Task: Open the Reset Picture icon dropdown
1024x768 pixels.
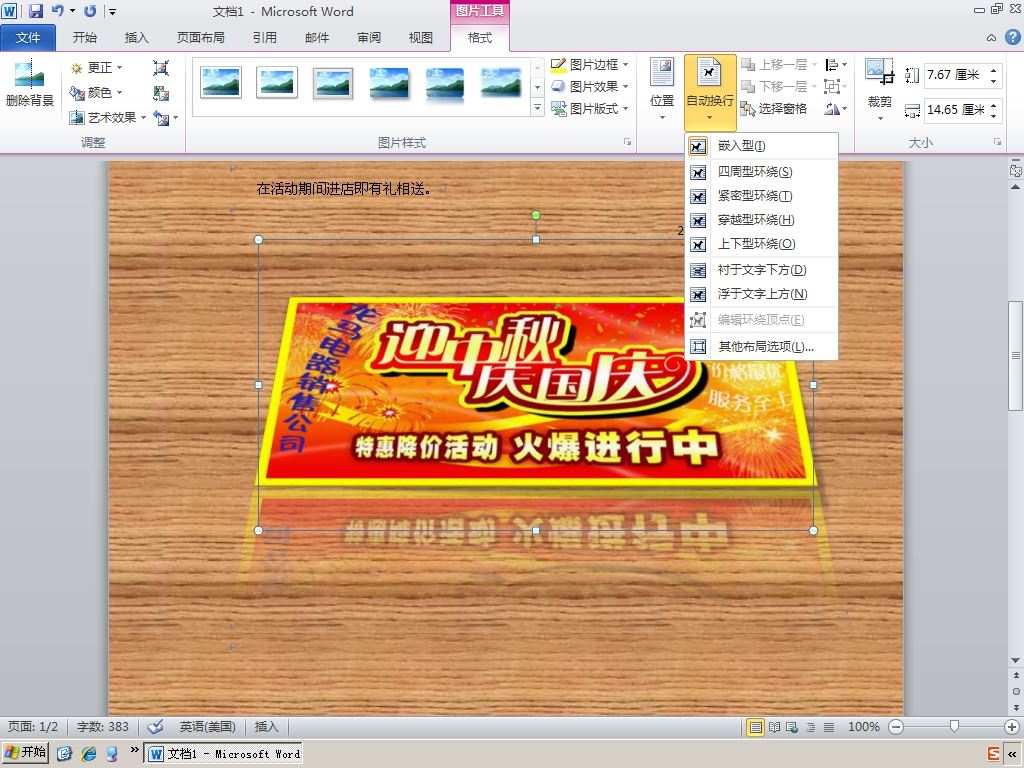Action: coord(176,118)
